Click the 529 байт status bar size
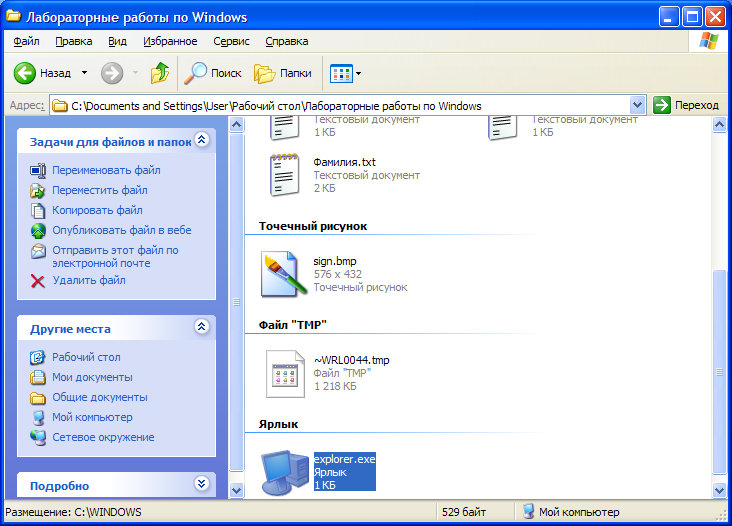Image resolution: width=732 pixels, height=526 pixels. click(x=464, y=512)
